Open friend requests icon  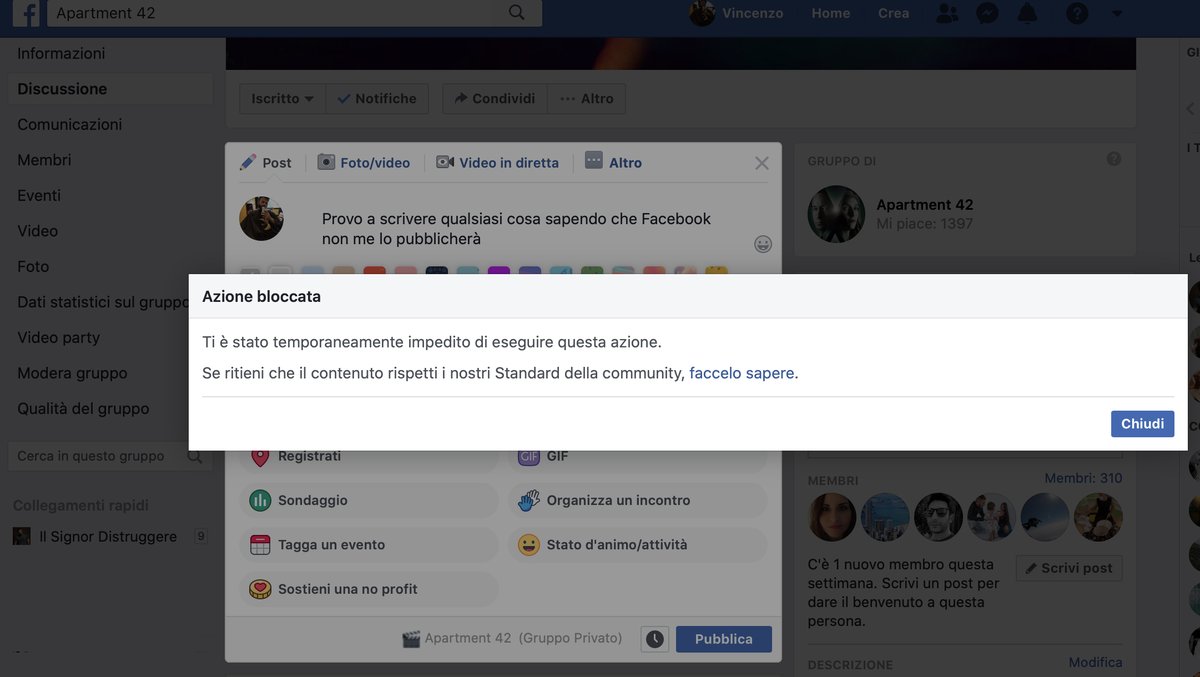click(946, 13)
